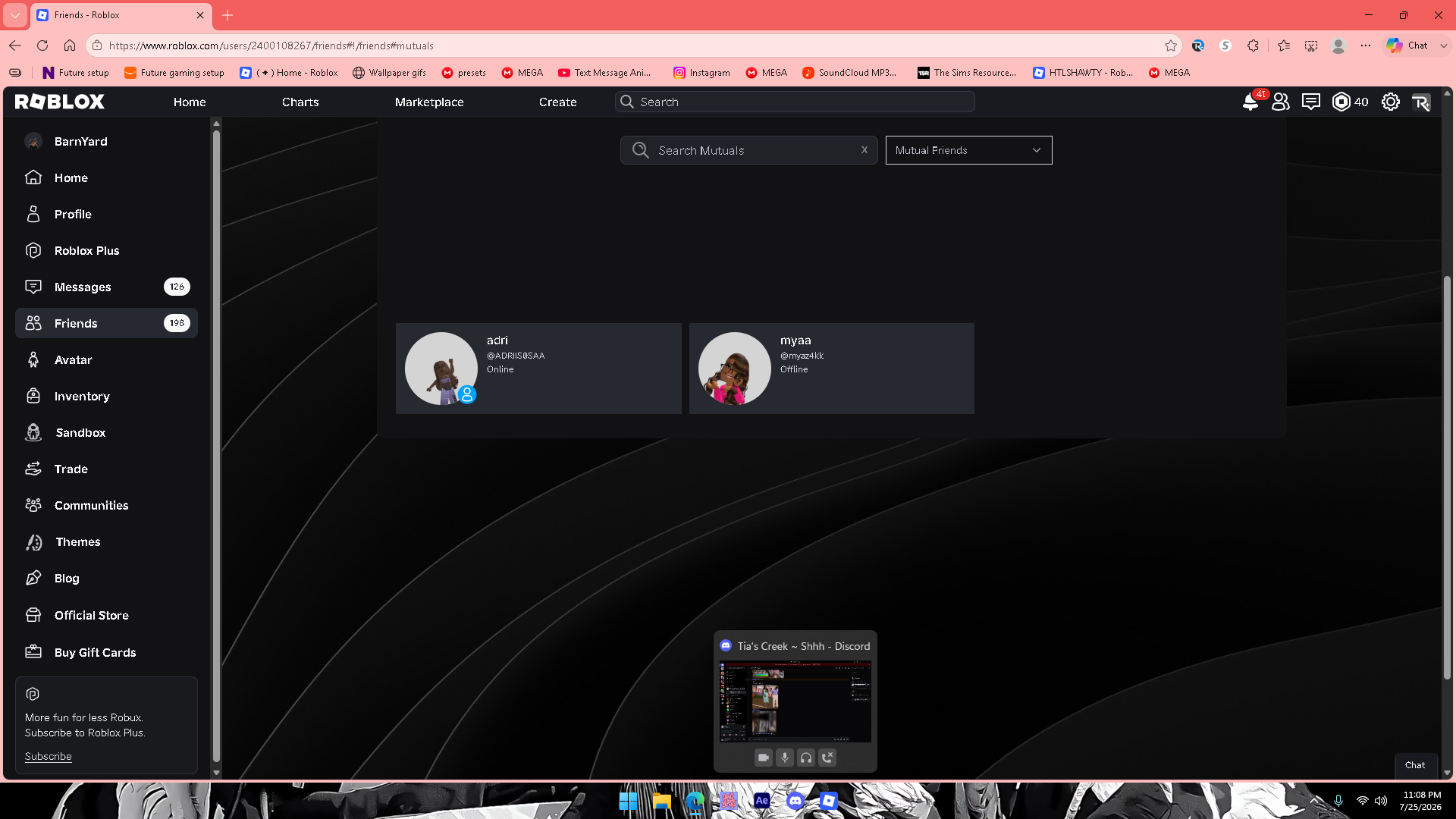This screenshot has height=819, width=1456.
Task: Open Instagram bookmark
Action: [701, 73]
